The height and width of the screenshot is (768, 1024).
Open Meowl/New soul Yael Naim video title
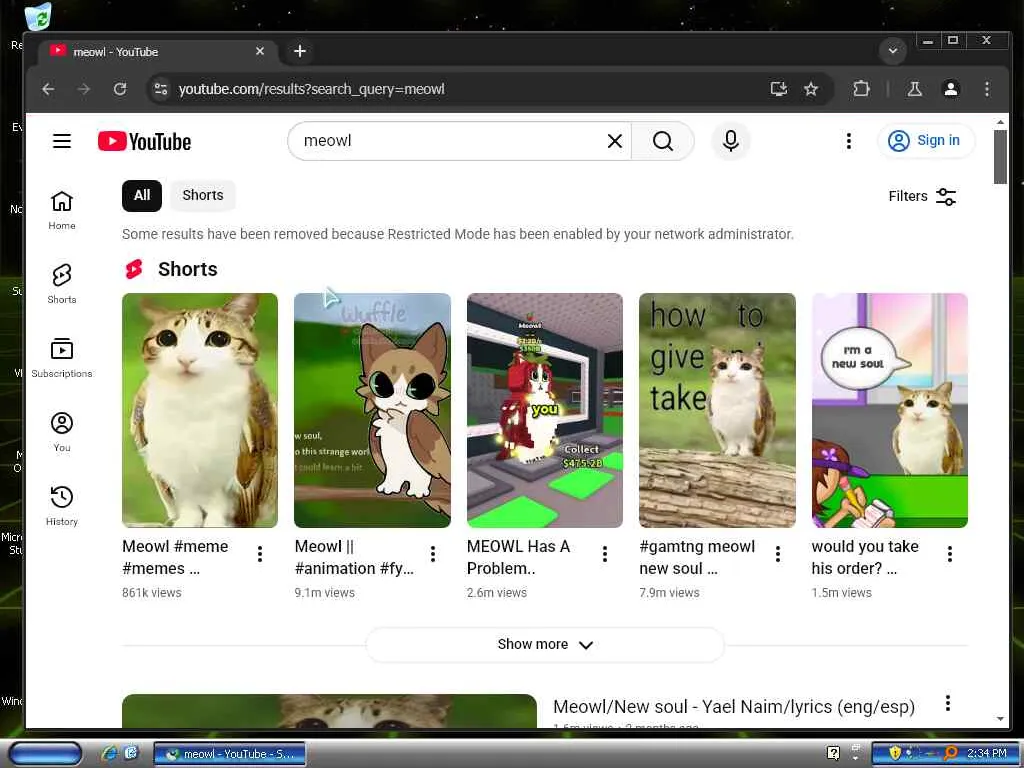coord(733,707)
